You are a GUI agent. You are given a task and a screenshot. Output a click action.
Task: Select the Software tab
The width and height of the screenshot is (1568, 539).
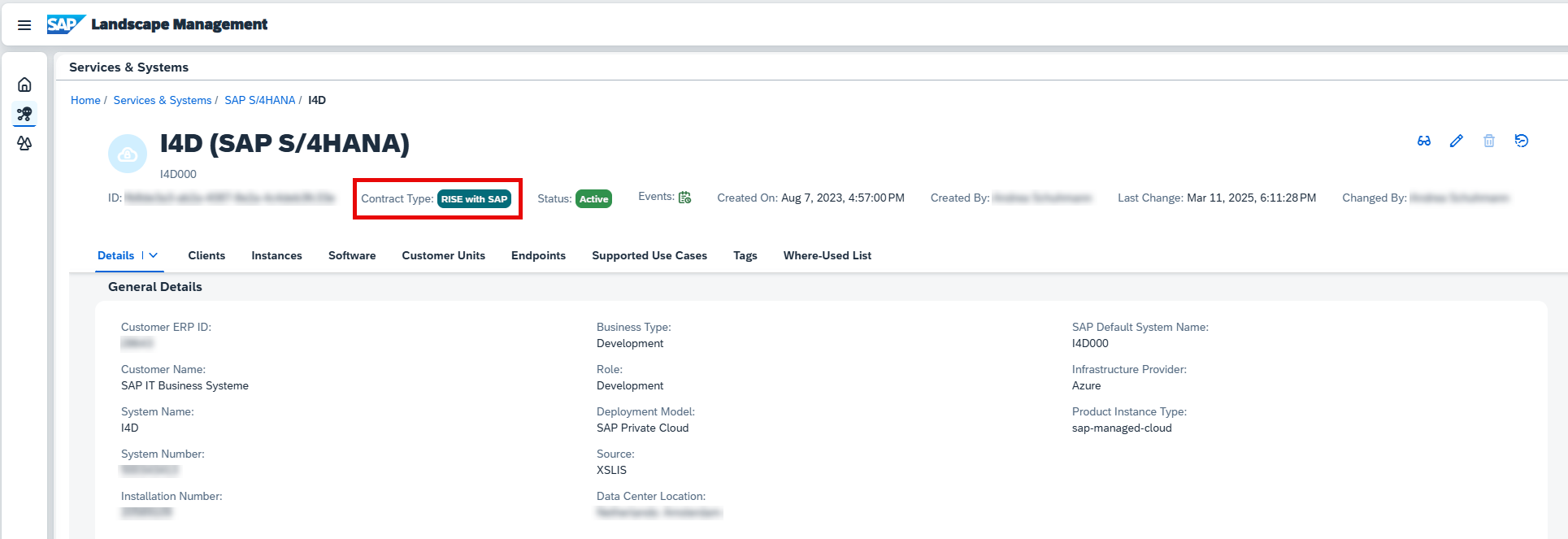coord(352,255)
